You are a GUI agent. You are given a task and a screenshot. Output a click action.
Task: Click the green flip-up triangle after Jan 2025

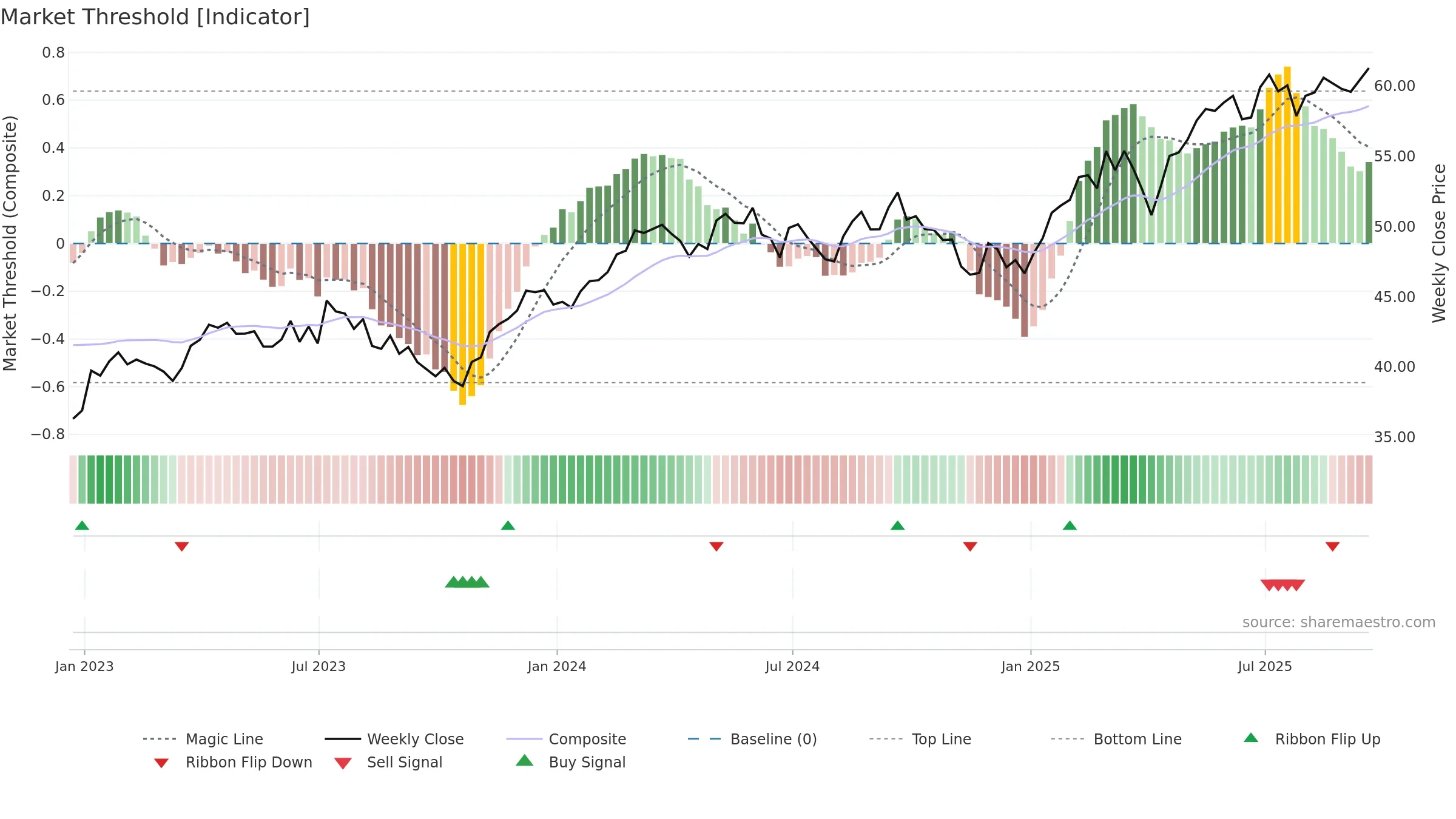[1070, 525]
